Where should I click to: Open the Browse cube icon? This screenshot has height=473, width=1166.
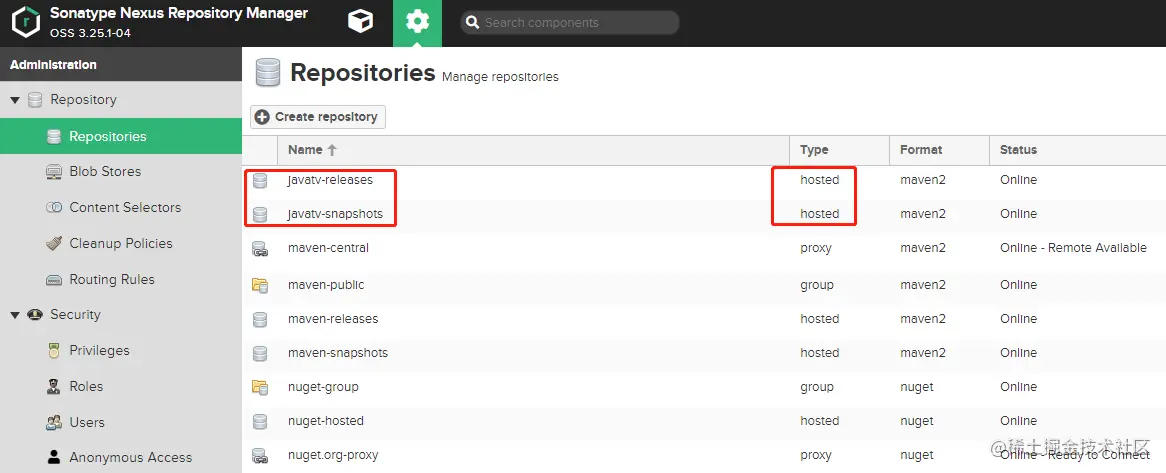[361, 22]
